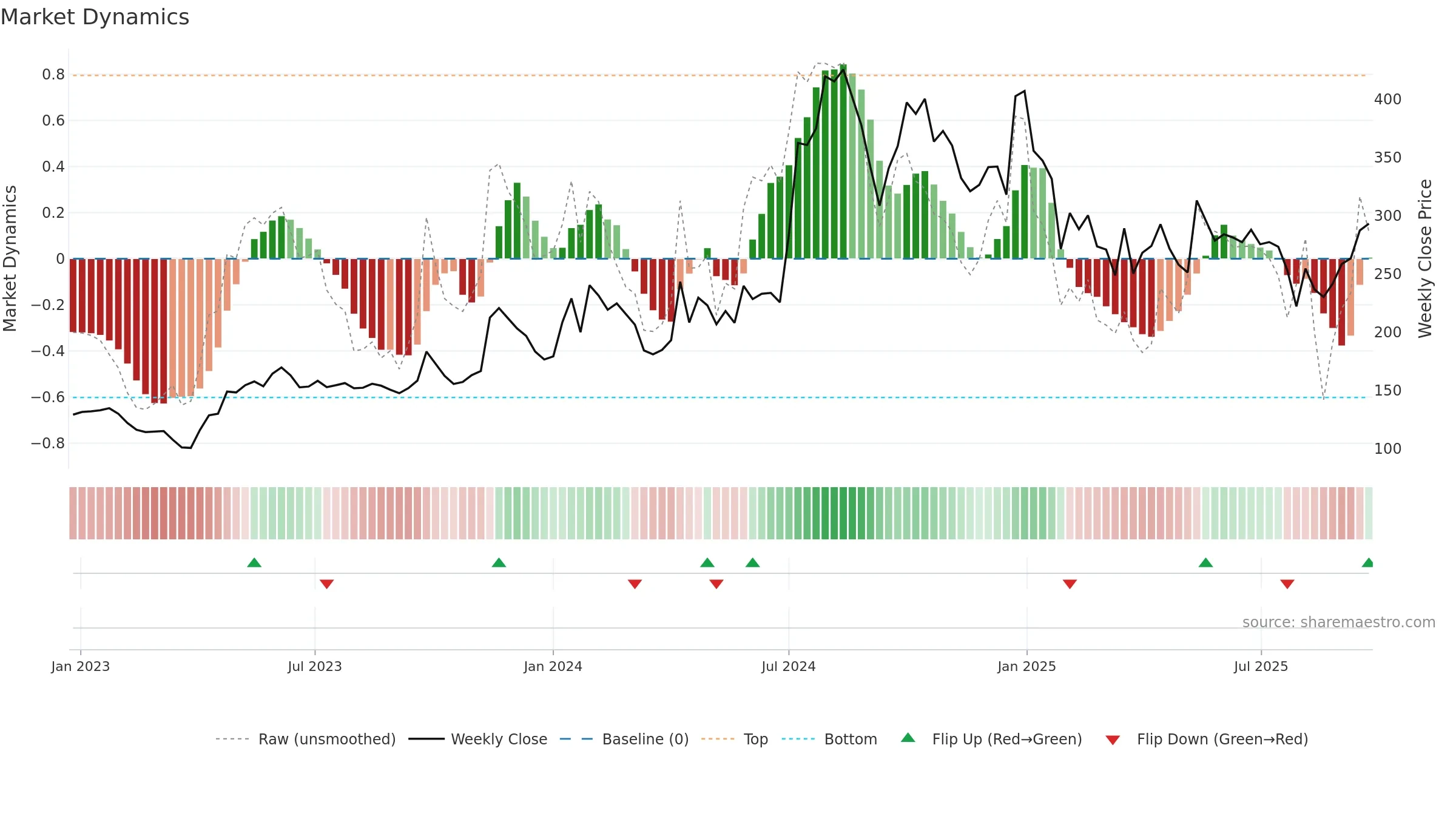
Task: Click the Weekly Close Price axis title
Action: (1425, 258)
